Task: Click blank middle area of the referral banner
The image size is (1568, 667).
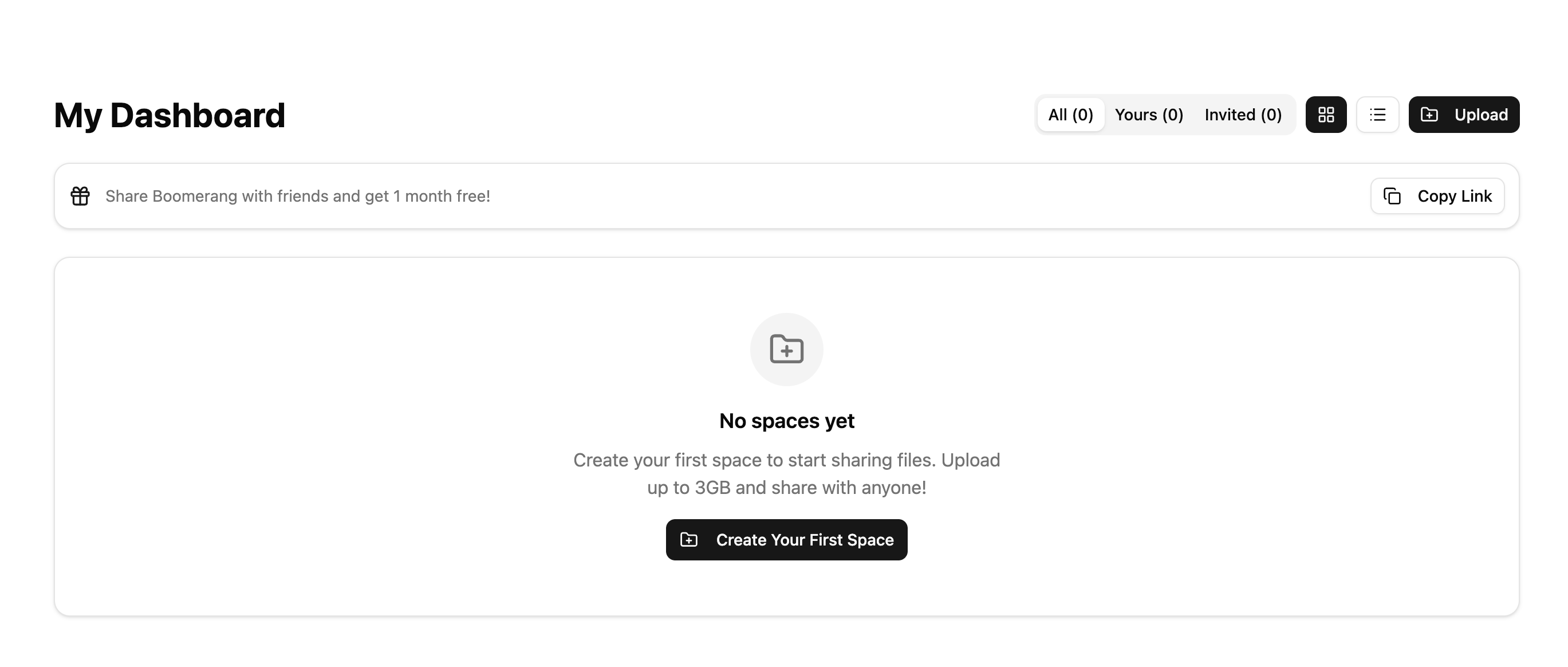Action: coord(913,196)
